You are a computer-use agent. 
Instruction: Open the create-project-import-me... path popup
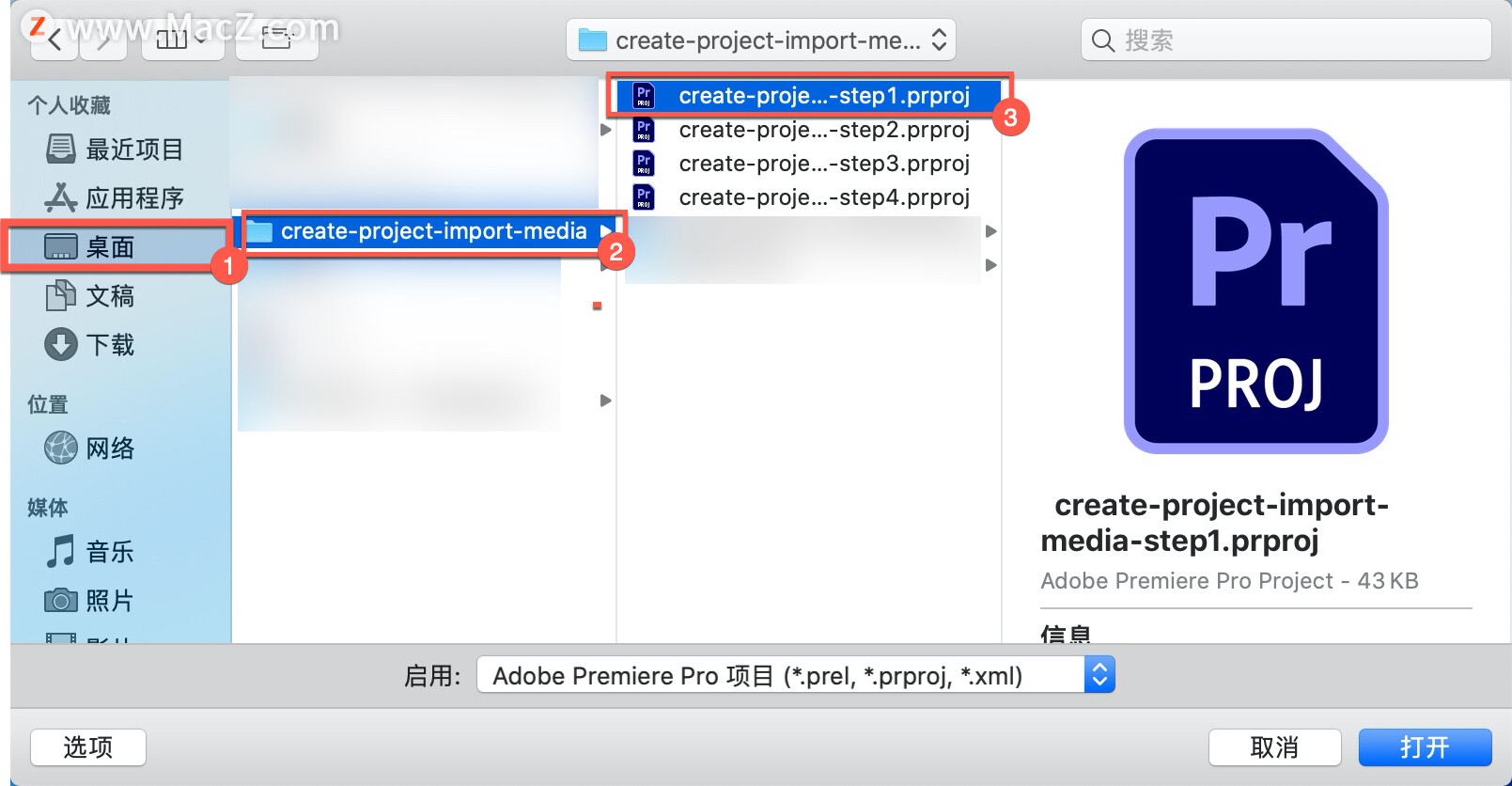point(761,39)
